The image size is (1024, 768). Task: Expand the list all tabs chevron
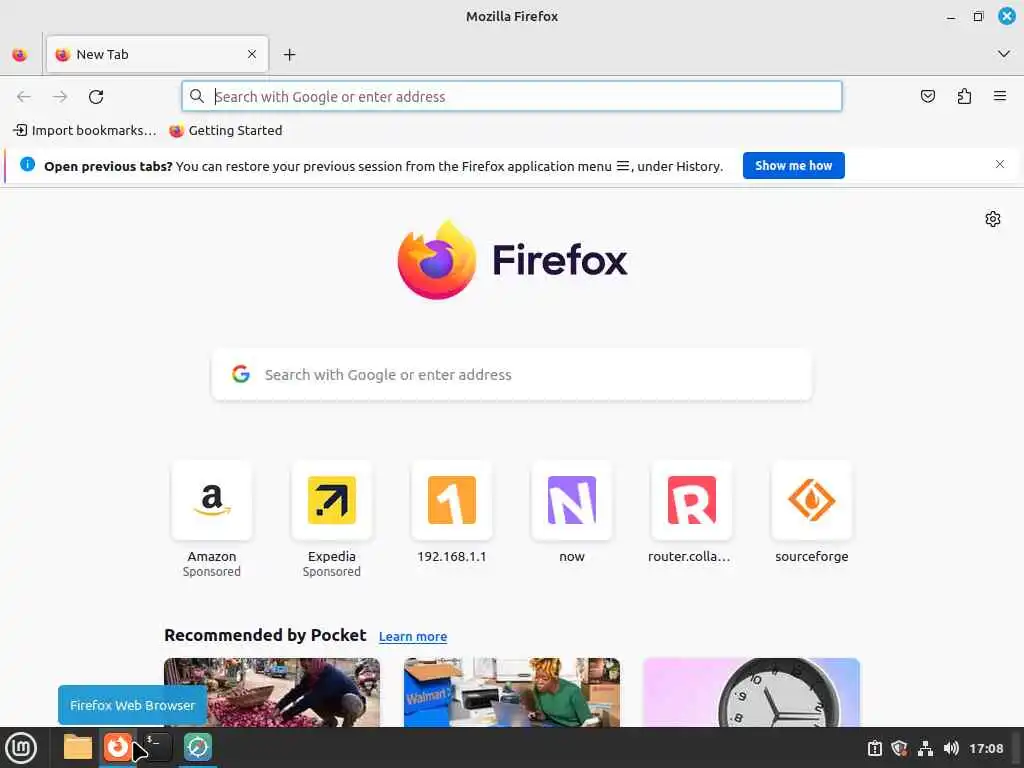click(x=1004, y=54)
